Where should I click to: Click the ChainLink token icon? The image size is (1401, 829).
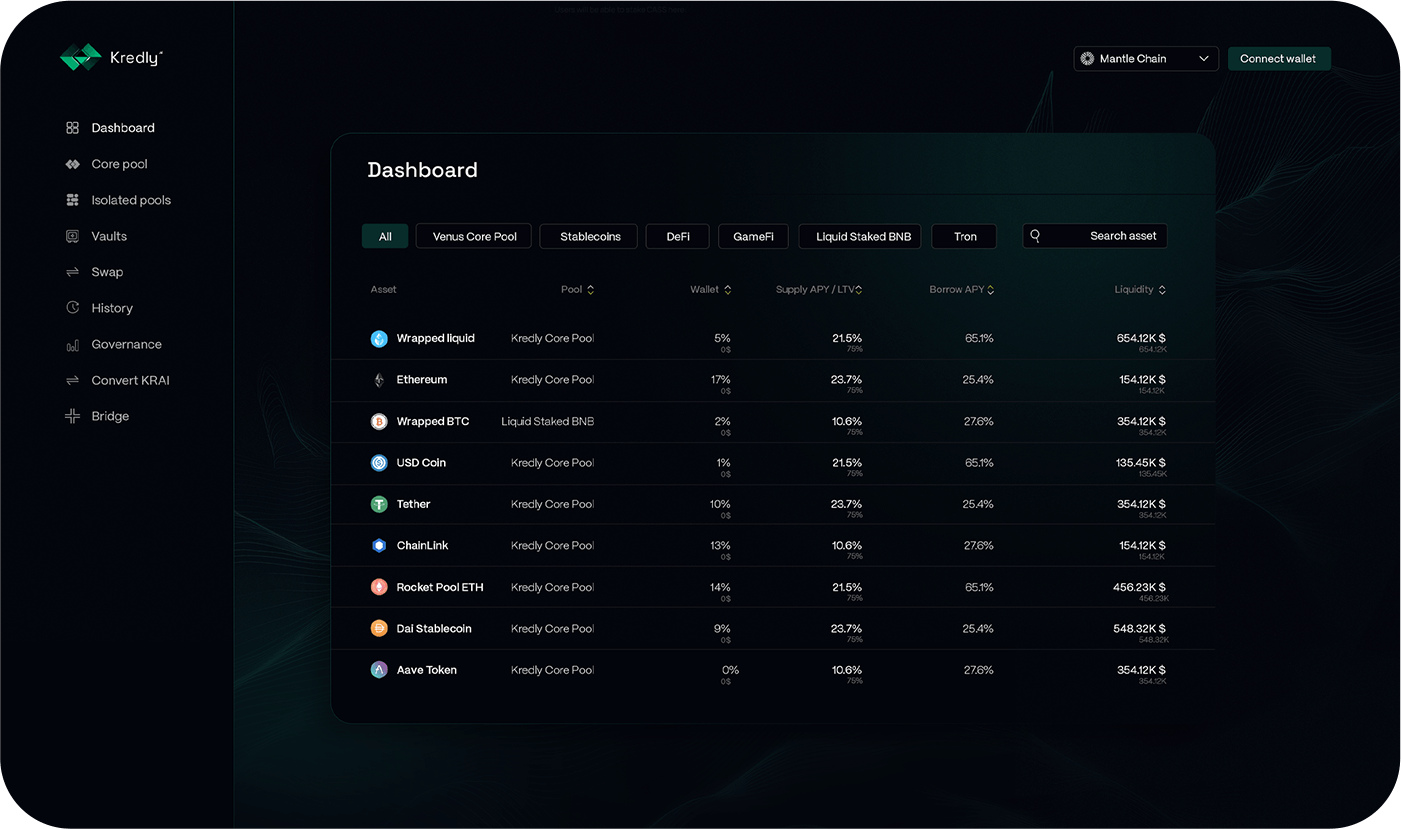click(379, 546)
